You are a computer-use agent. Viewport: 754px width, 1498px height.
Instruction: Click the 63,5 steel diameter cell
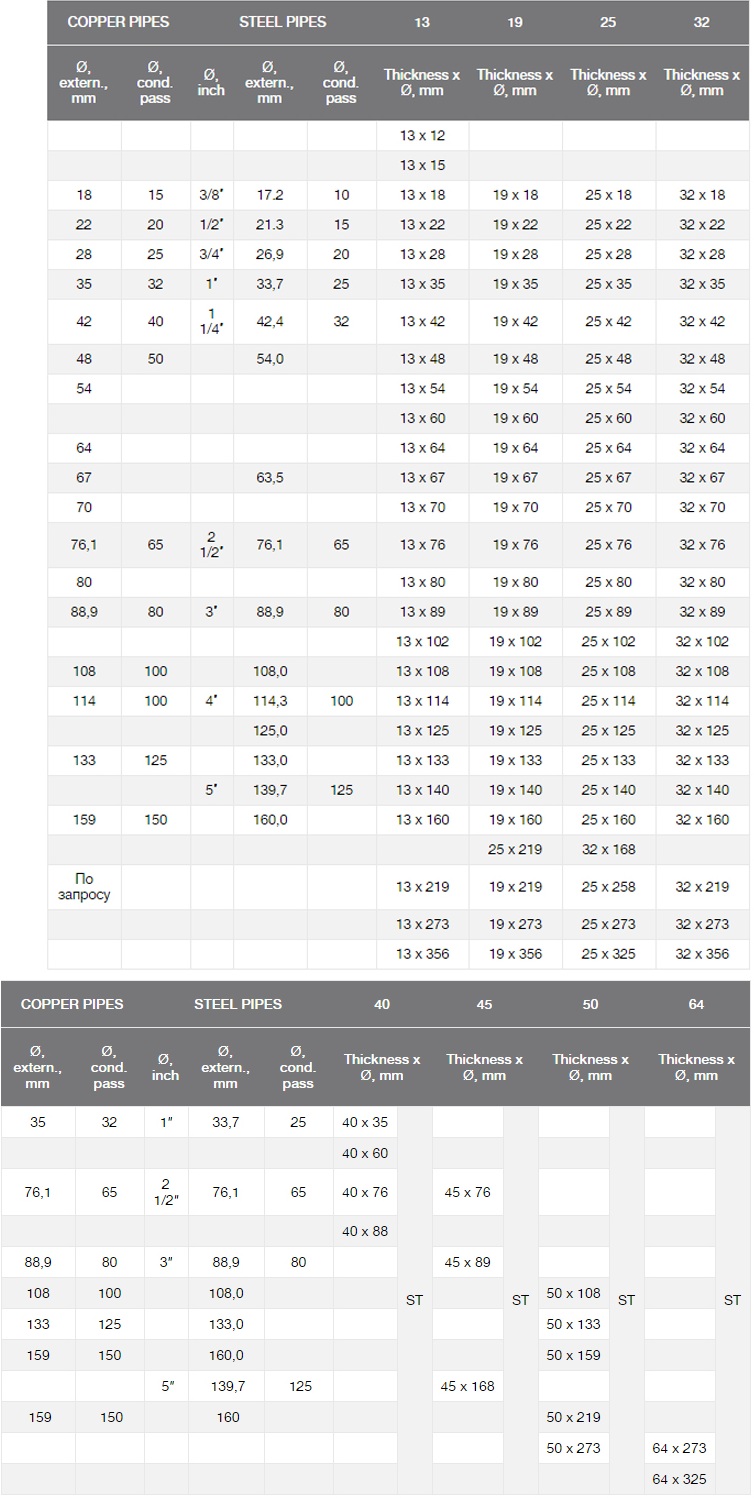tap(270, 478)
